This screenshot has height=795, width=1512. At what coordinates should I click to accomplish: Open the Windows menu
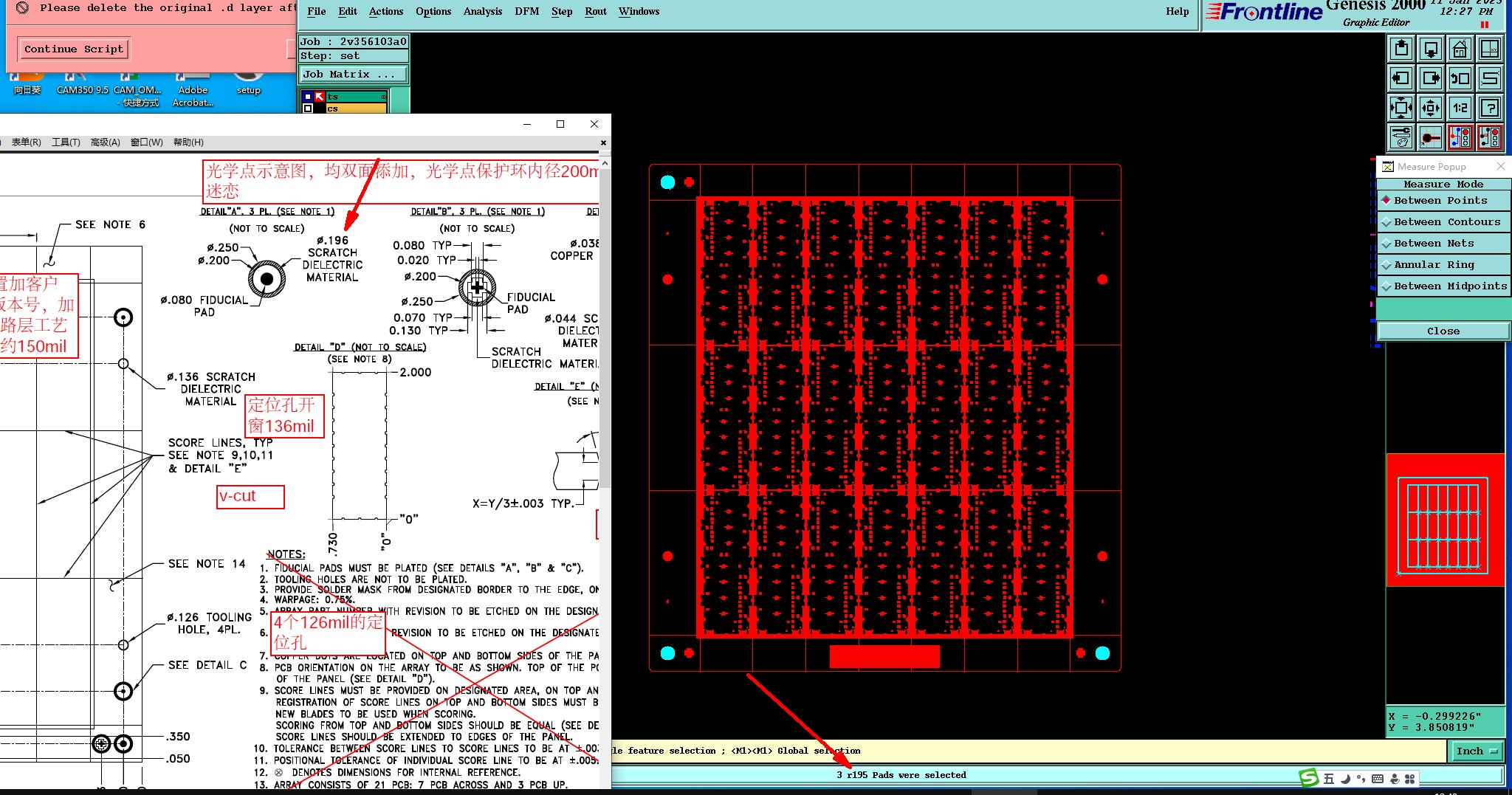(639, 12)
